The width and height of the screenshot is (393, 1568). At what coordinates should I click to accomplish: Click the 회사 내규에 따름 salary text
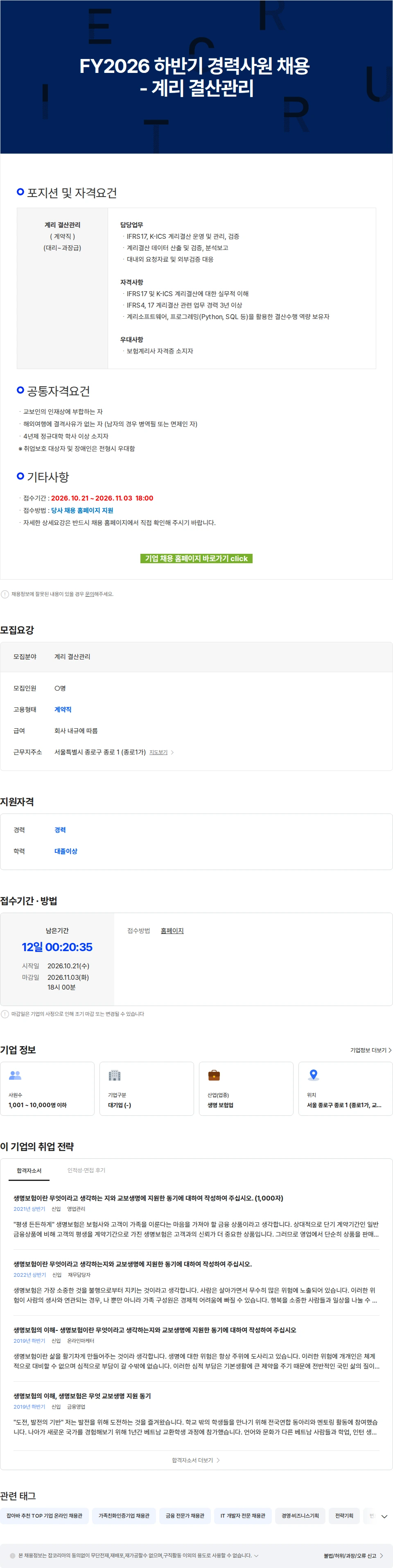(x=76, y=731)
